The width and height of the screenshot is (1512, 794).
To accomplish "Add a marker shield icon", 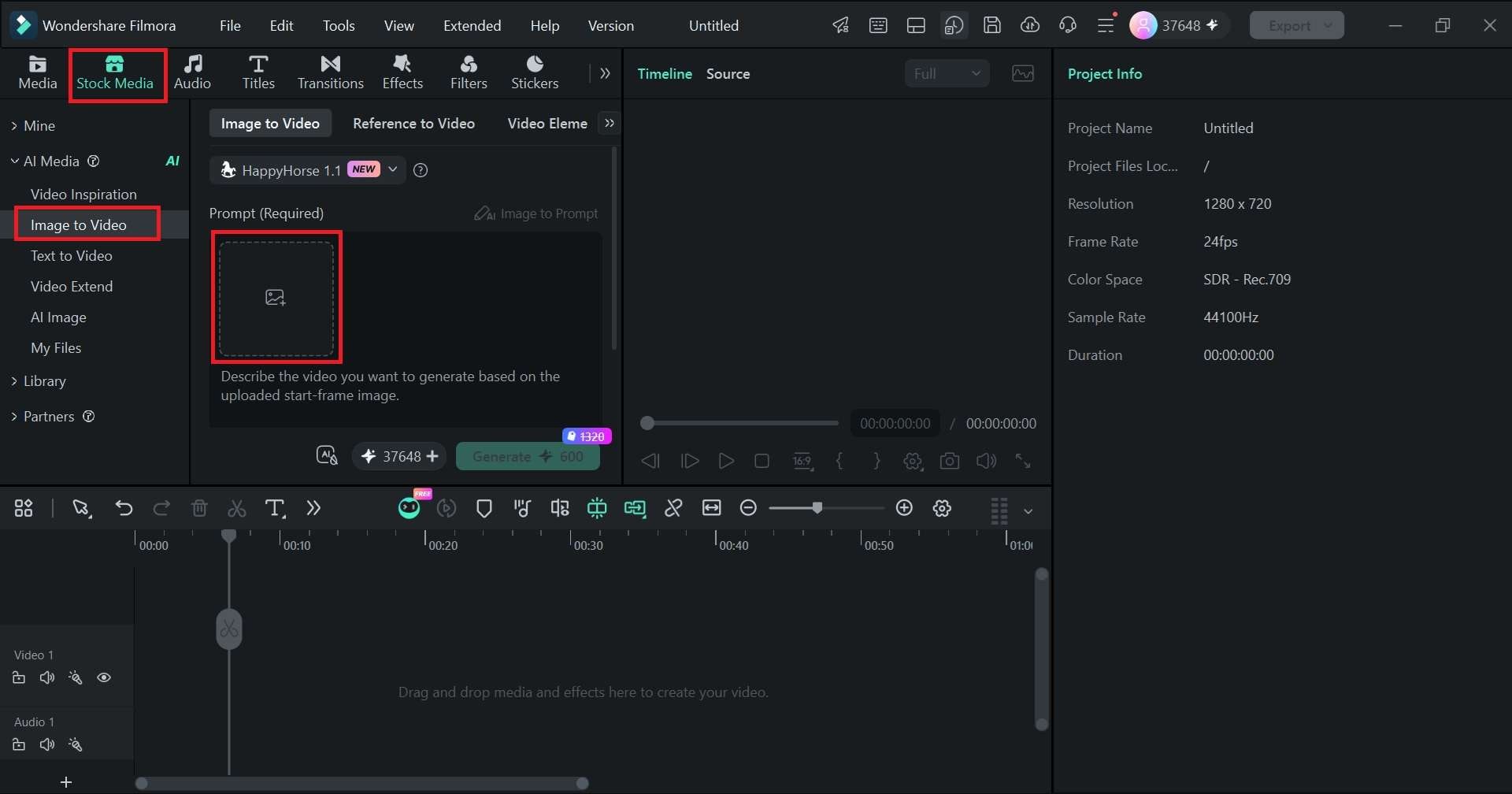I will [484, 508].
